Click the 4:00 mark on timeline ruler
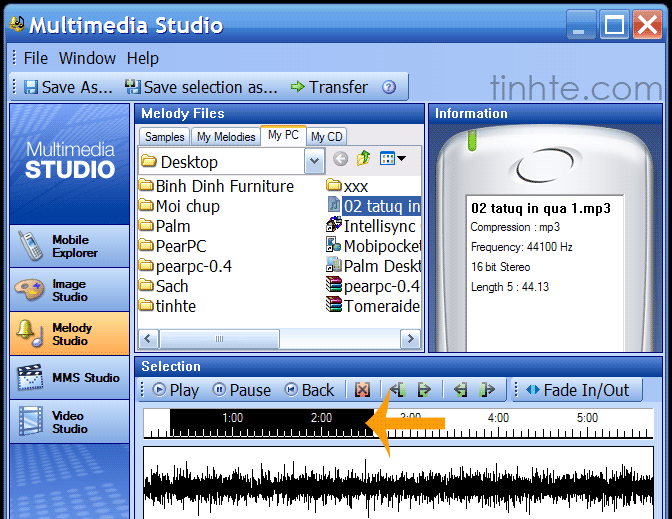Screen dimensions: 672x519 pos(498,418)
